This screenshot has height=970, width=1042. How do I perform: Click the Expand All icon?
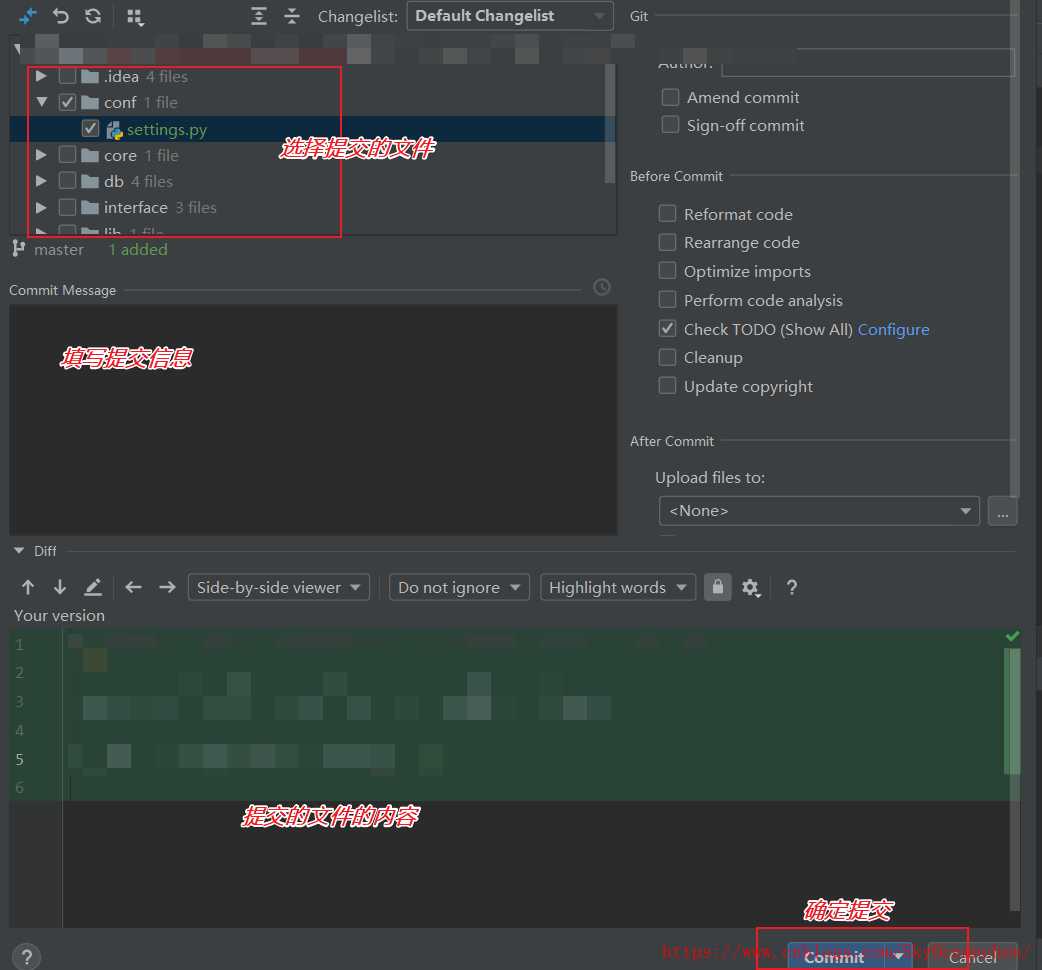259,16
